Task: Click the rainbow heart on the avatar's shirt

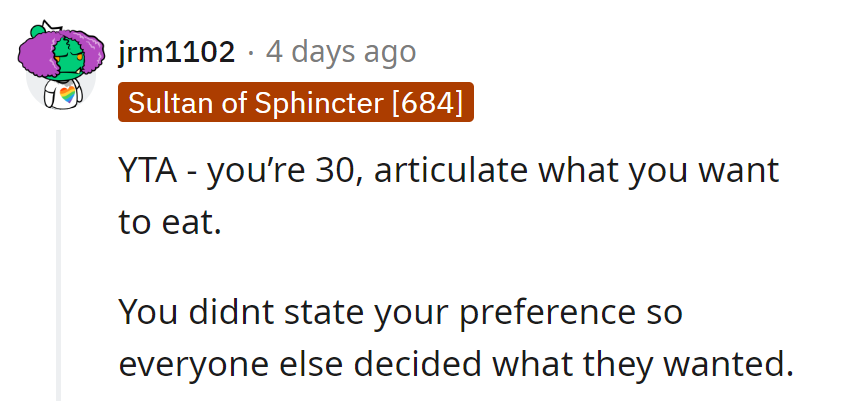Action: point(68,96)
